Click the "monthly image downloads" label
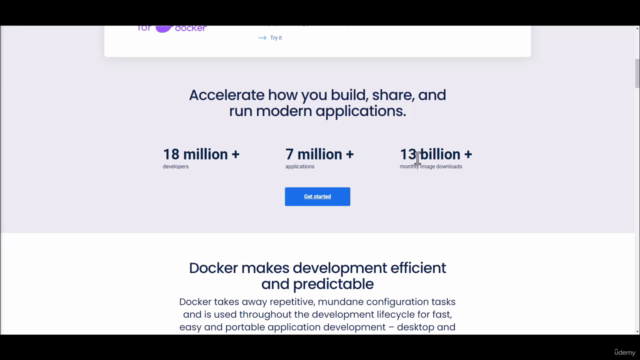640x360 pixels. pyautogui.click(x=431, y=167)
